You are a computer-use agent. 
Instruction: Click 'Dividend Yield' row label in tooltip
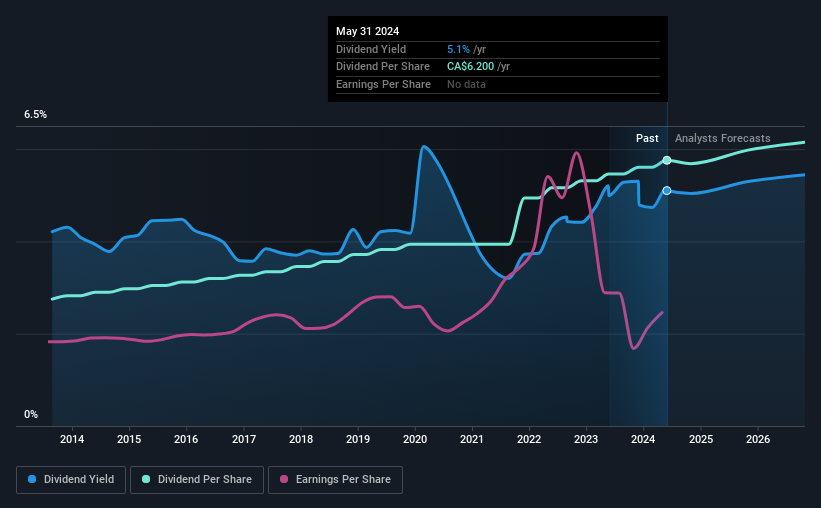[371, 49]
